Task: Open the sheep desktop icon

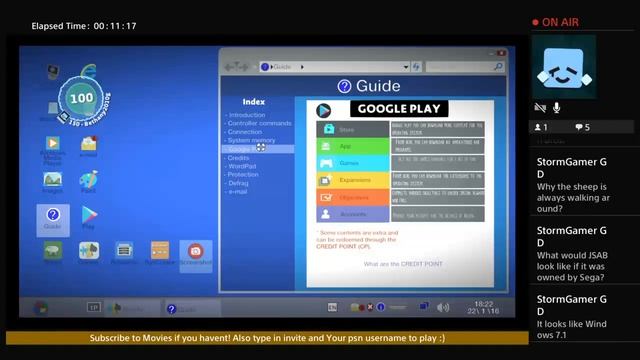Action: click(53, 253)
